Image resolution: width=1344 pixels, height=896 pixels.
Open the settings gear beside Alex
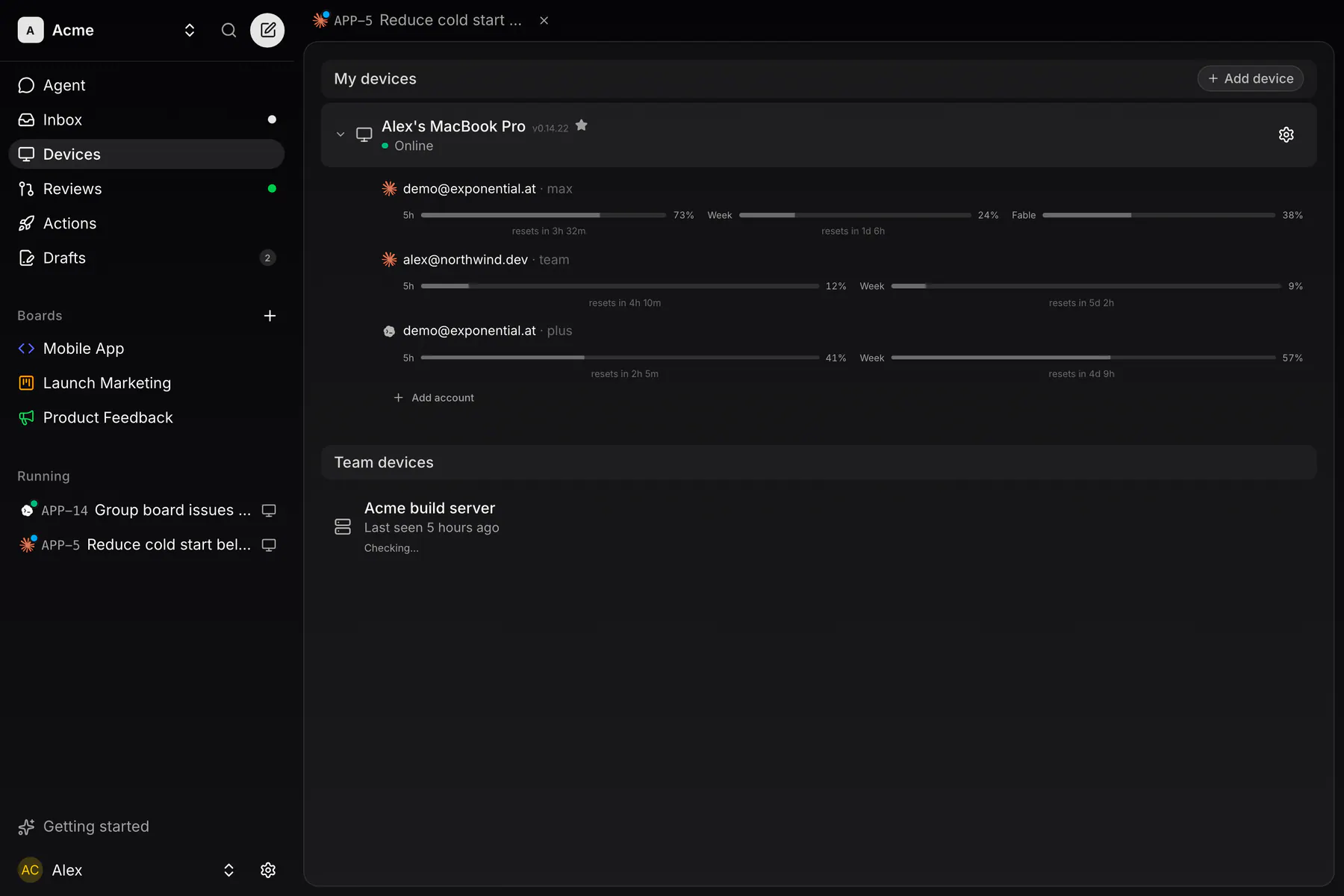(x=268, y=870)
